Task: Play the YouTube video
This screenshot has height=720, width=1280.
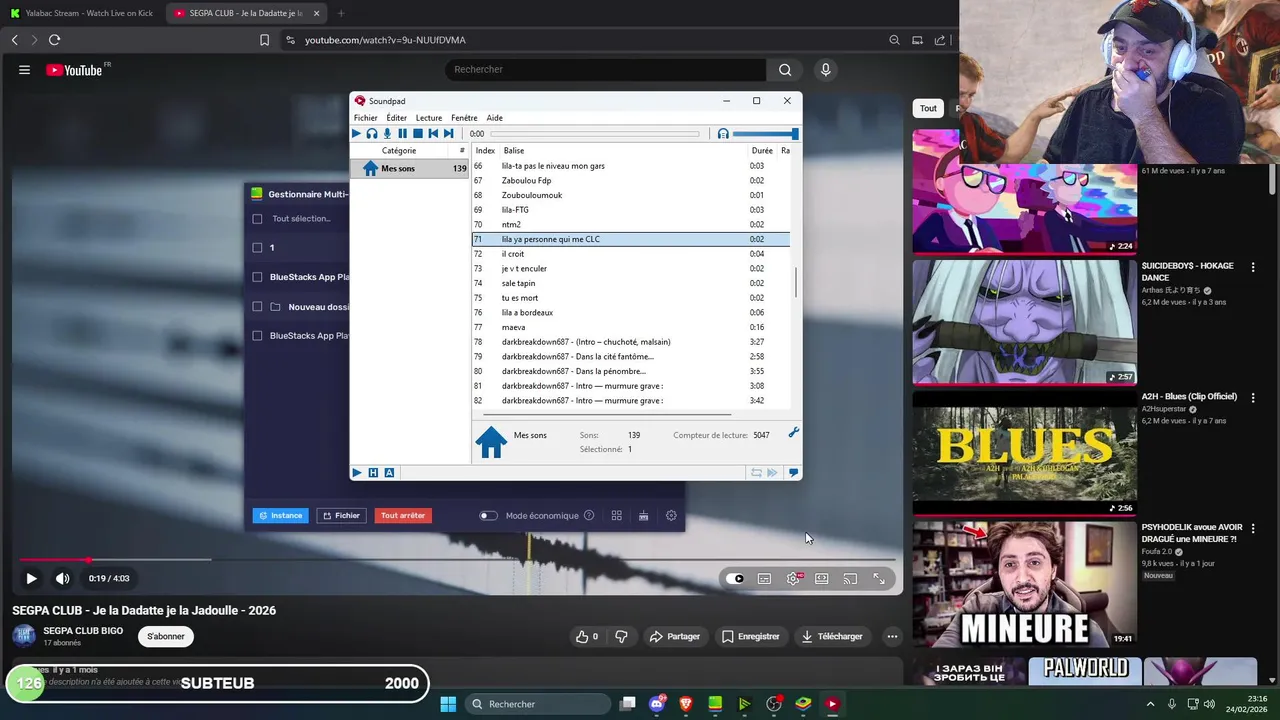Action: point(31,578)
